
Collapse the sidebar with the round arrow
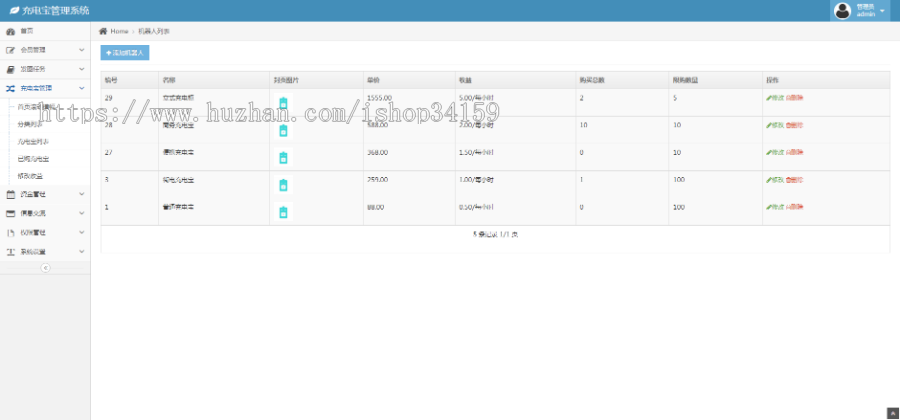point(45,268)
